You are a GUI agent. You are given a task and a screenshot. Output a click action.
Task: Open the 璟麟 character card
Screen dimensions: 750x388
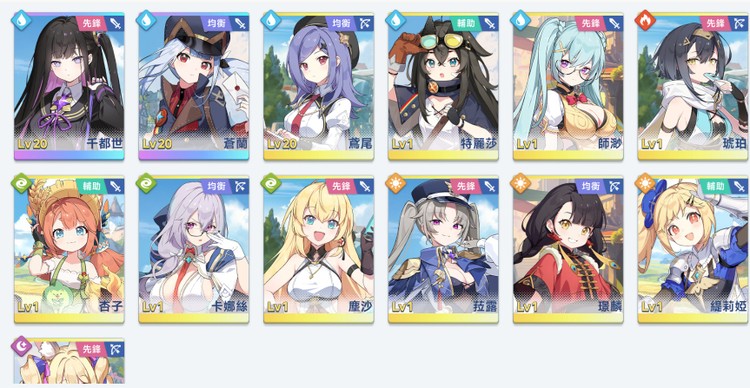pyautogui.click(x=568, y=249)
